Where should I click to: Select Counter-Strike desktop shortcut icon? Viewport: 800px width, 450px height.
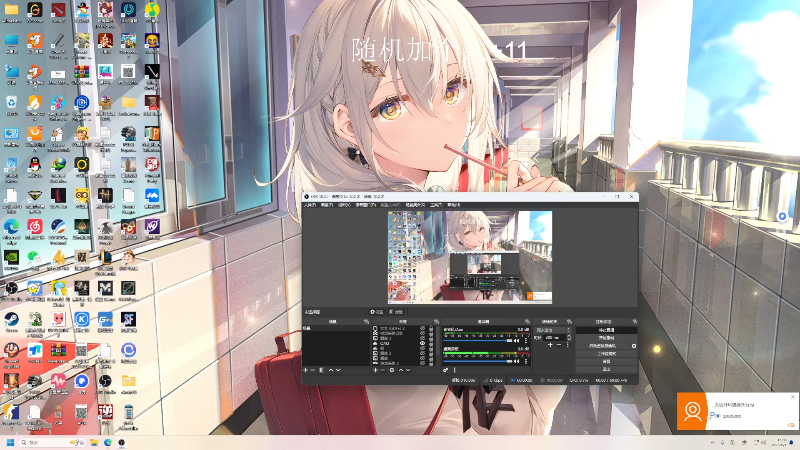(x=11, y=414)
